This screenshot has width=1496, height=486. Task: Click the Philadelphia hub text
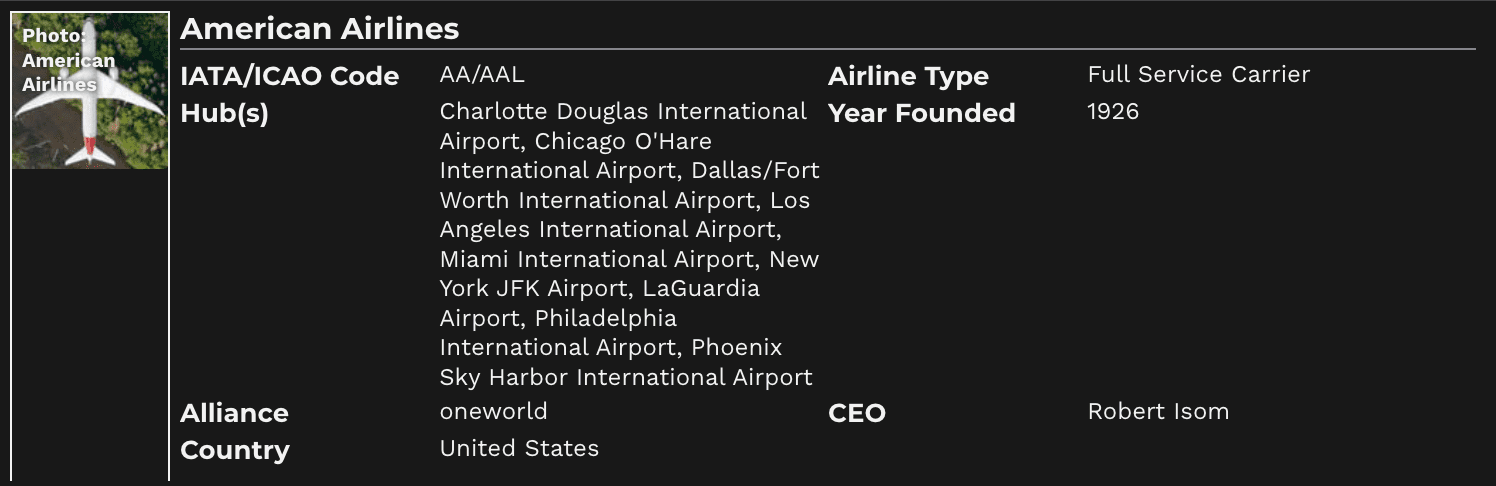coord(606,318)
